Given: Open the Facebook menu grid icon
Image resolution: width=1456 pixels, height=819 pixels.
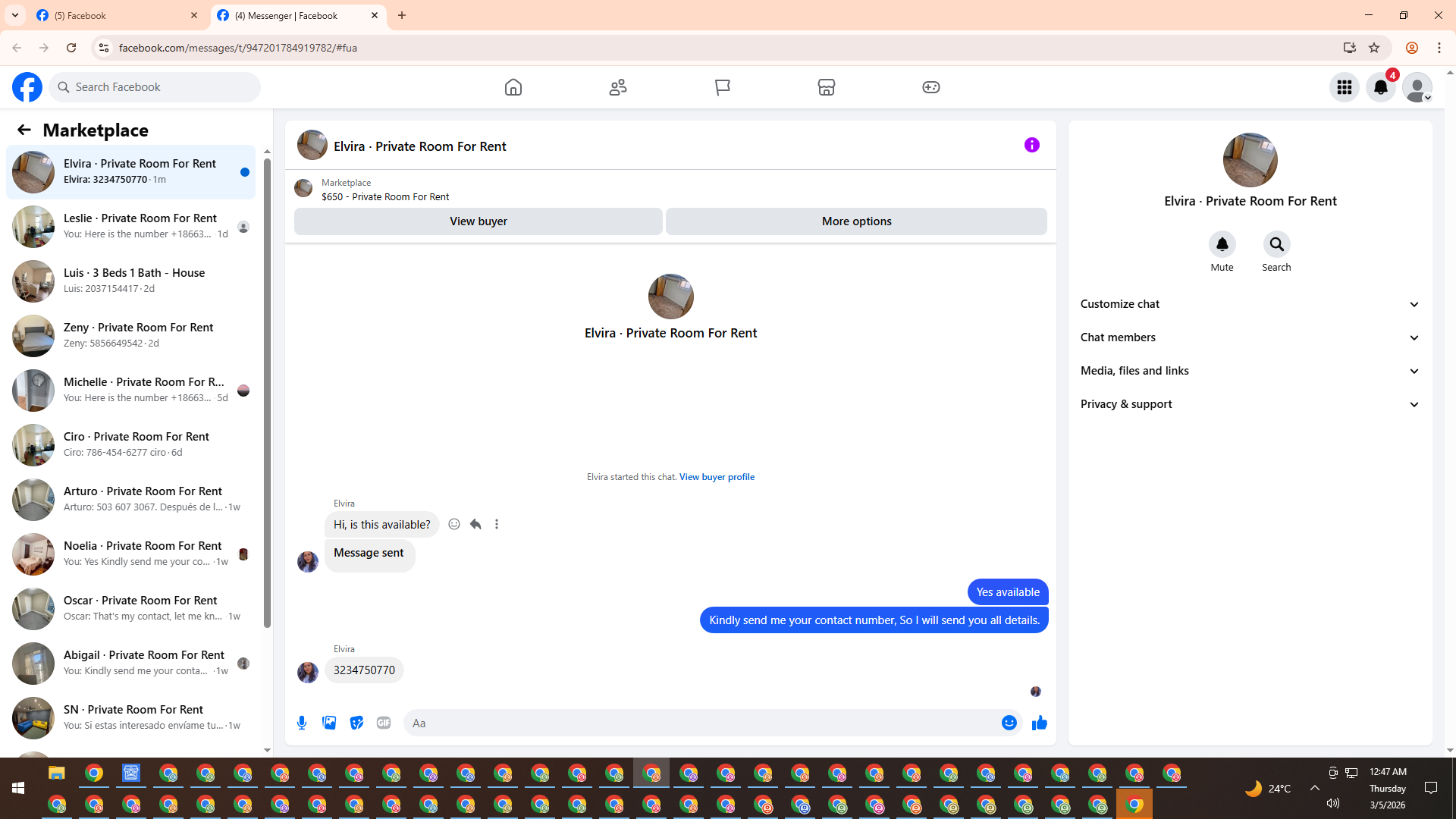Looking at the screenshot, I should 1345,87.
